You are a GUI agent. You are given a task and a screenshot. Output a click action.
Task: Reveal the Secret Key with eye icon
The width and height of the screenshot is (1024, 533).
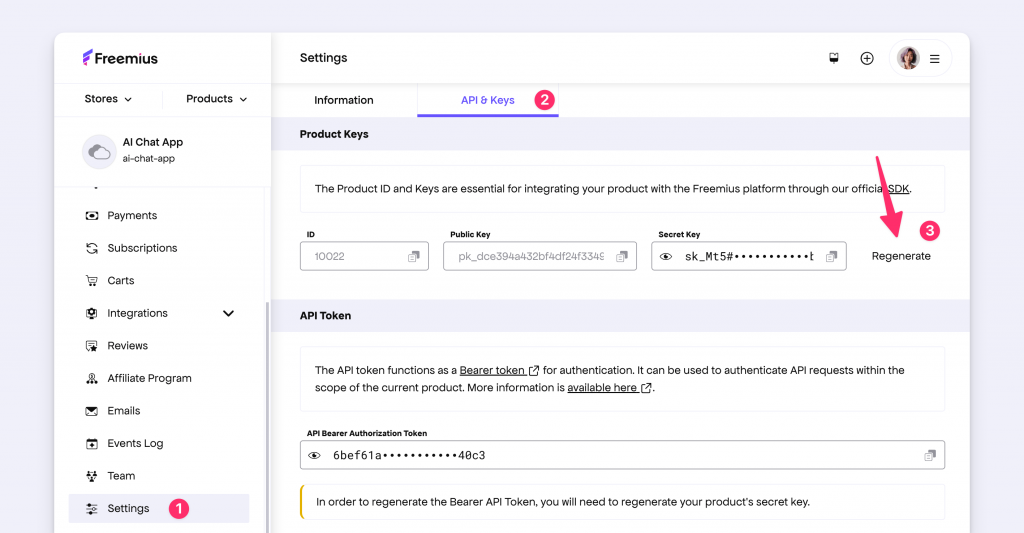[666, 257]
